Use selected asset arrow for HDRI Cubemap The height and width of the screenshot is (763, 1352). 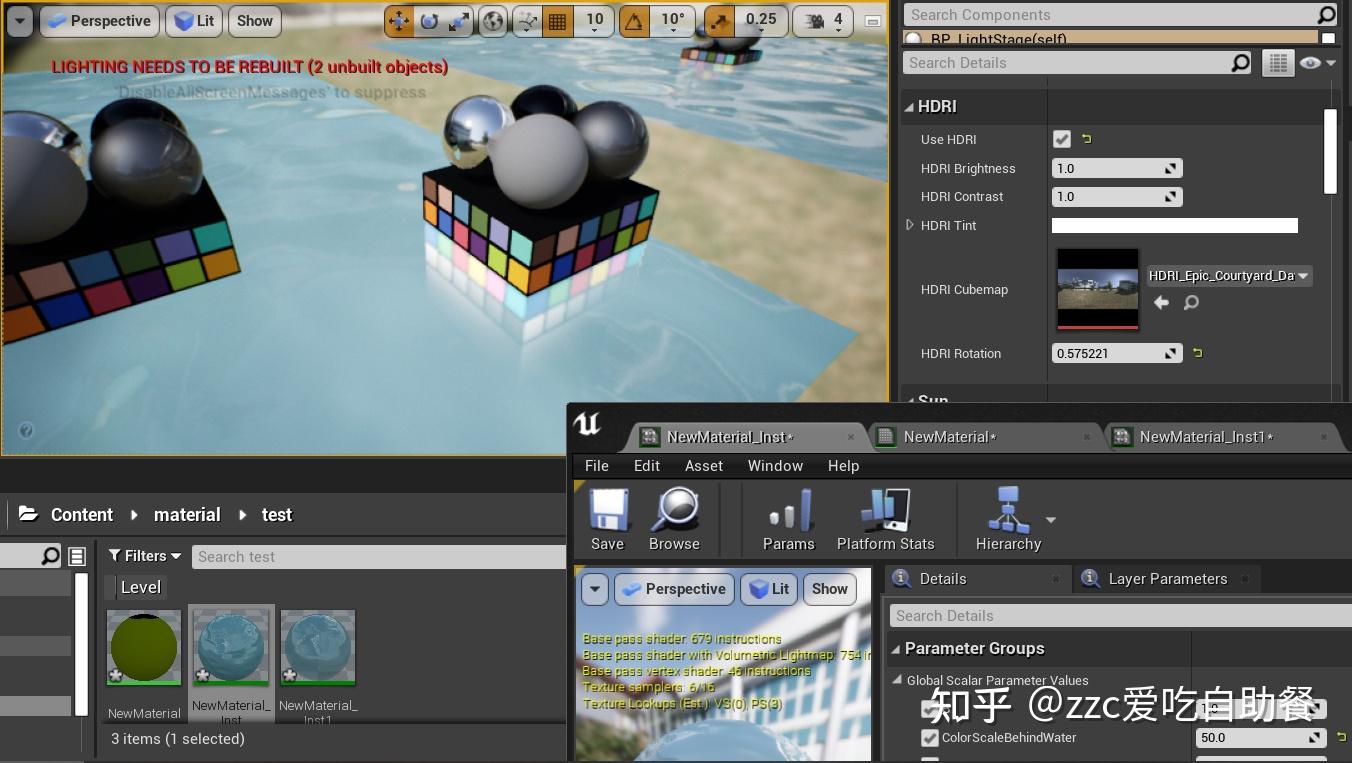(1161, 302)
